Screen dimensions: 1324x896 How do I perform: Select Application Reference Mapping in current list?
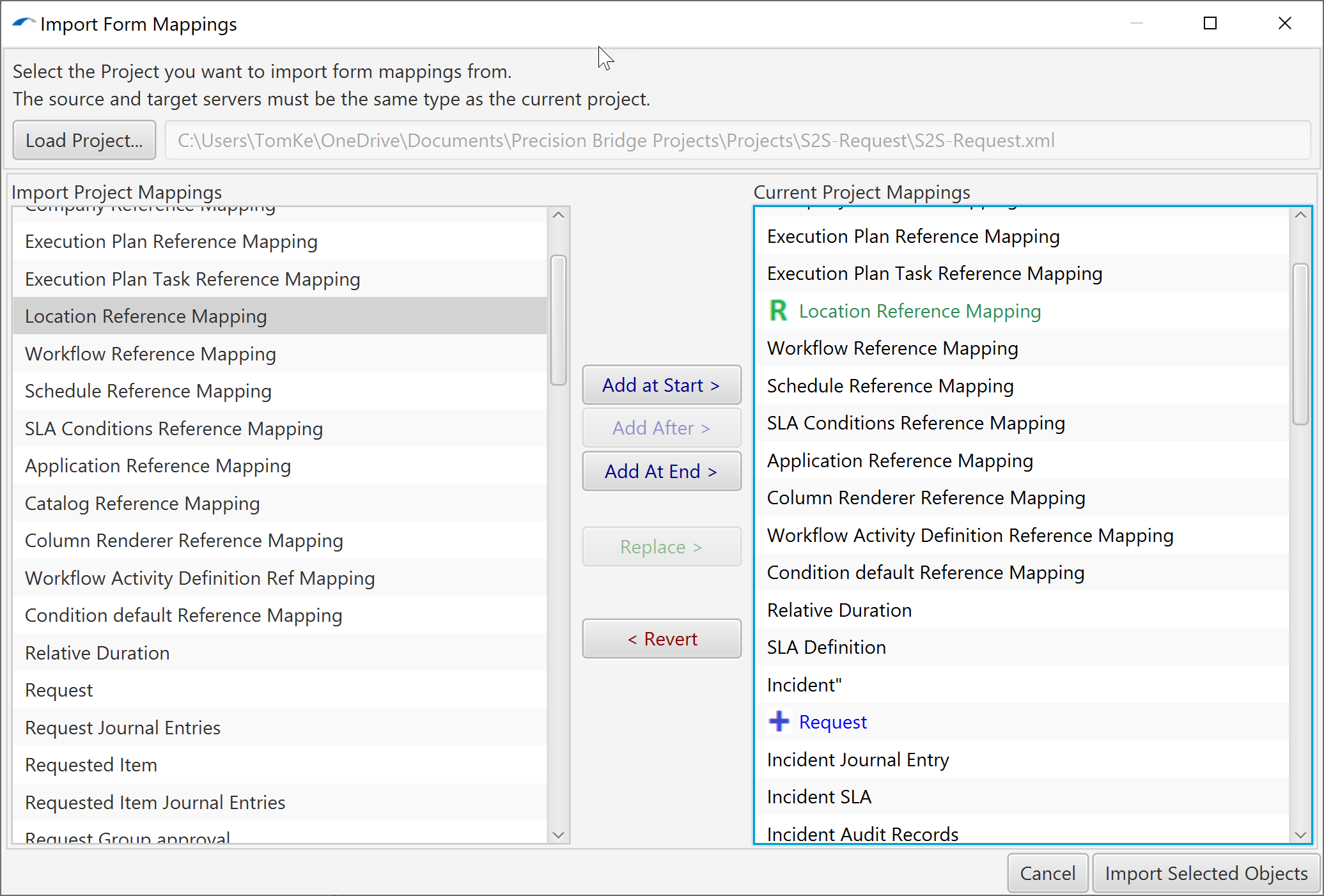[1022, 460]
